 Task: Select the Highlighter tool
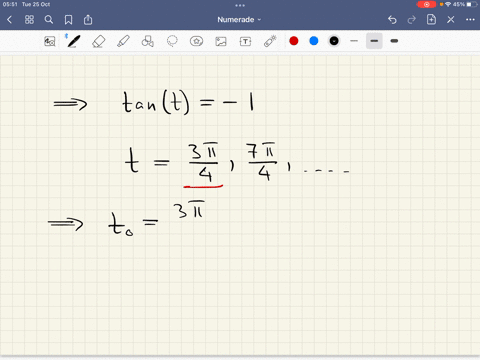click(123, 41)
